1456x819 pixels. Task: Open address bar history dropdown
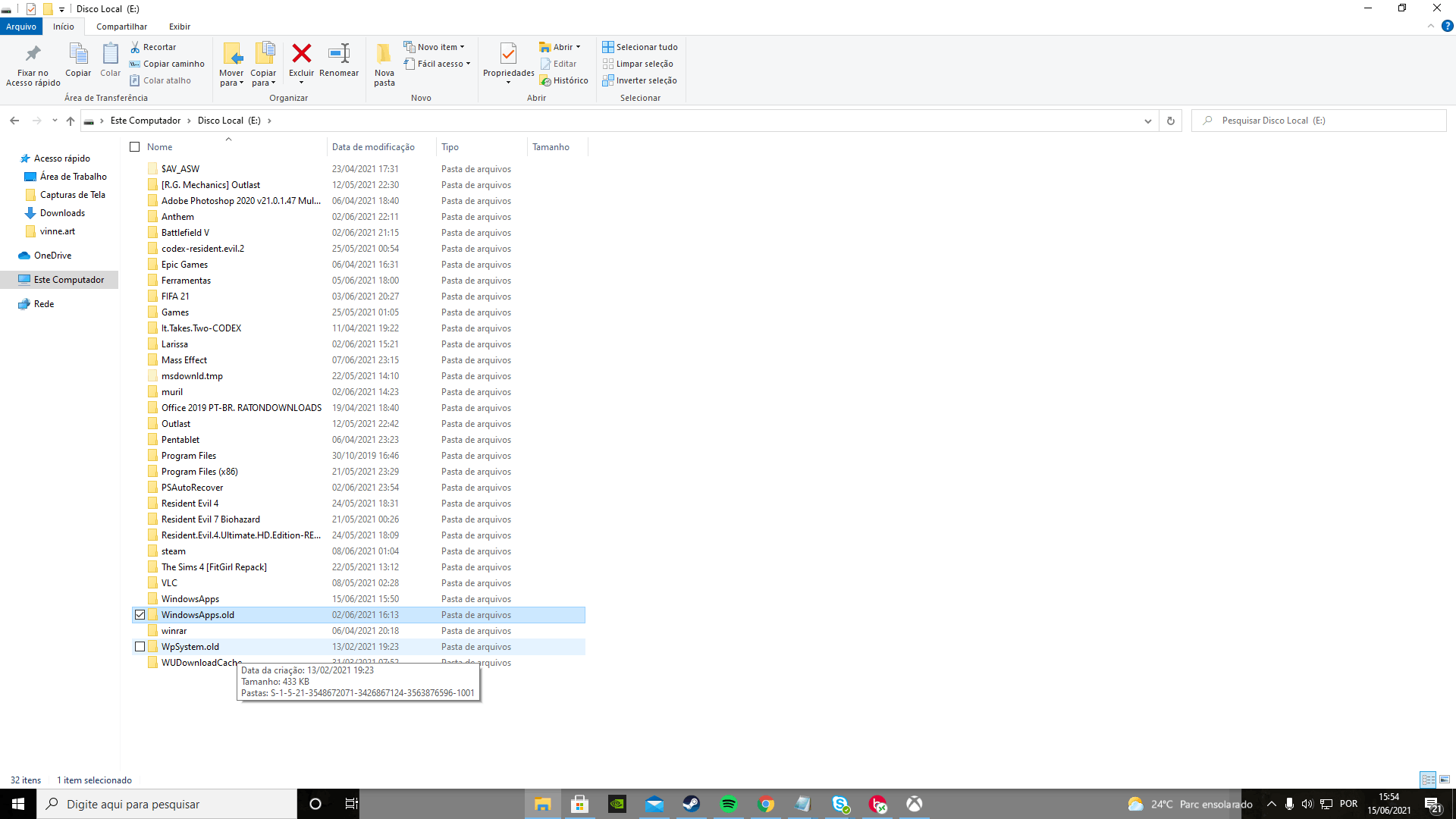pyautogui.click(x=1148, y=121)
